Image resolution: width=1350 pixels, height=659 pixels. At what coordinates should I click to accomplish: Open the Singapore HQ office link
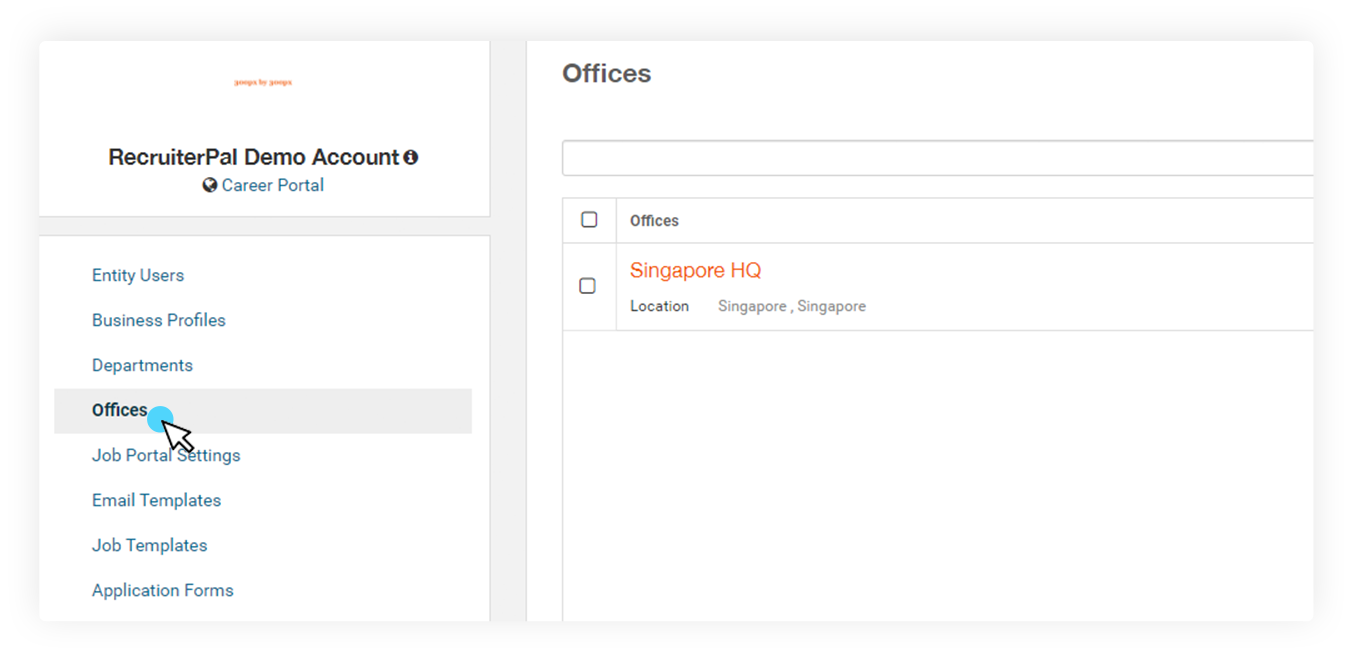(696, 270)
